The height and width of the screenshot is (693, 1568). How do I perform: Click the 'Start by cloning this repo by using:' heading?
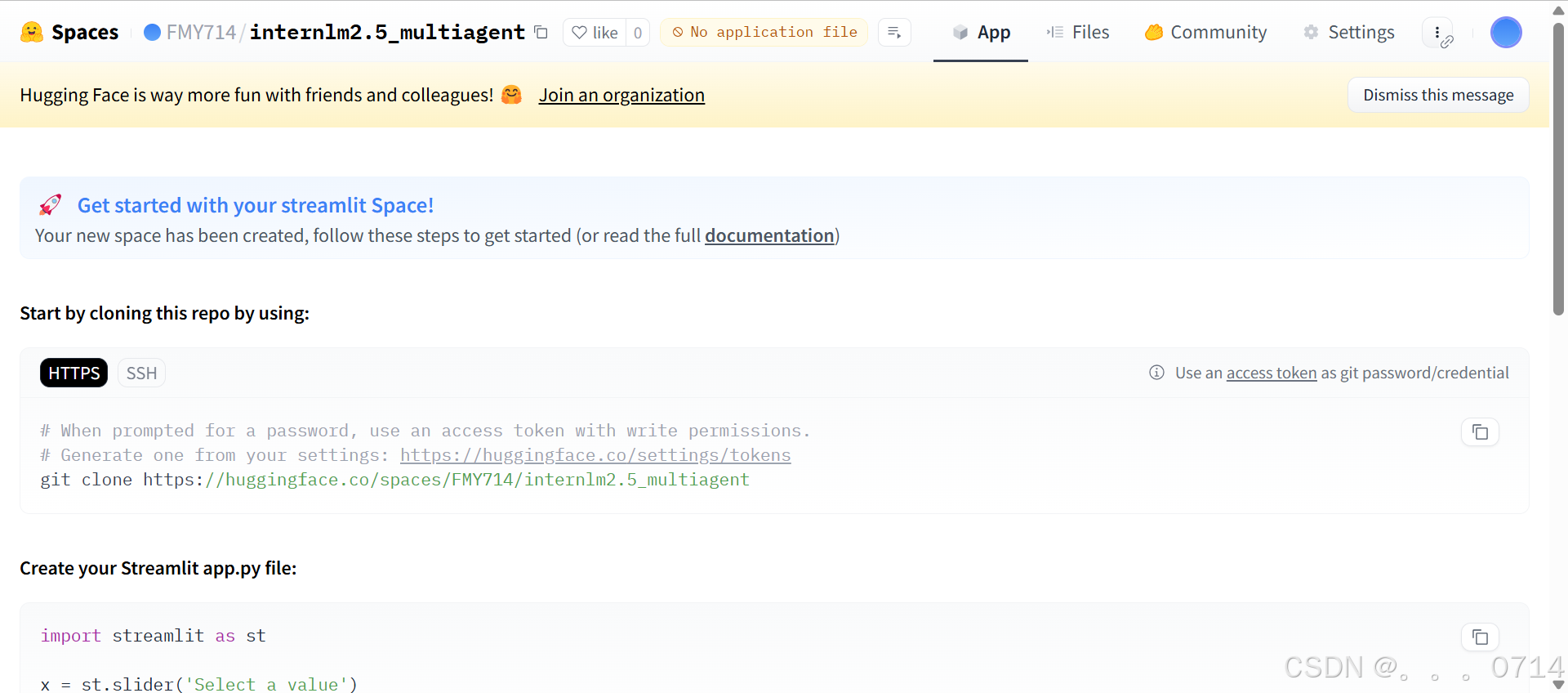164,313
